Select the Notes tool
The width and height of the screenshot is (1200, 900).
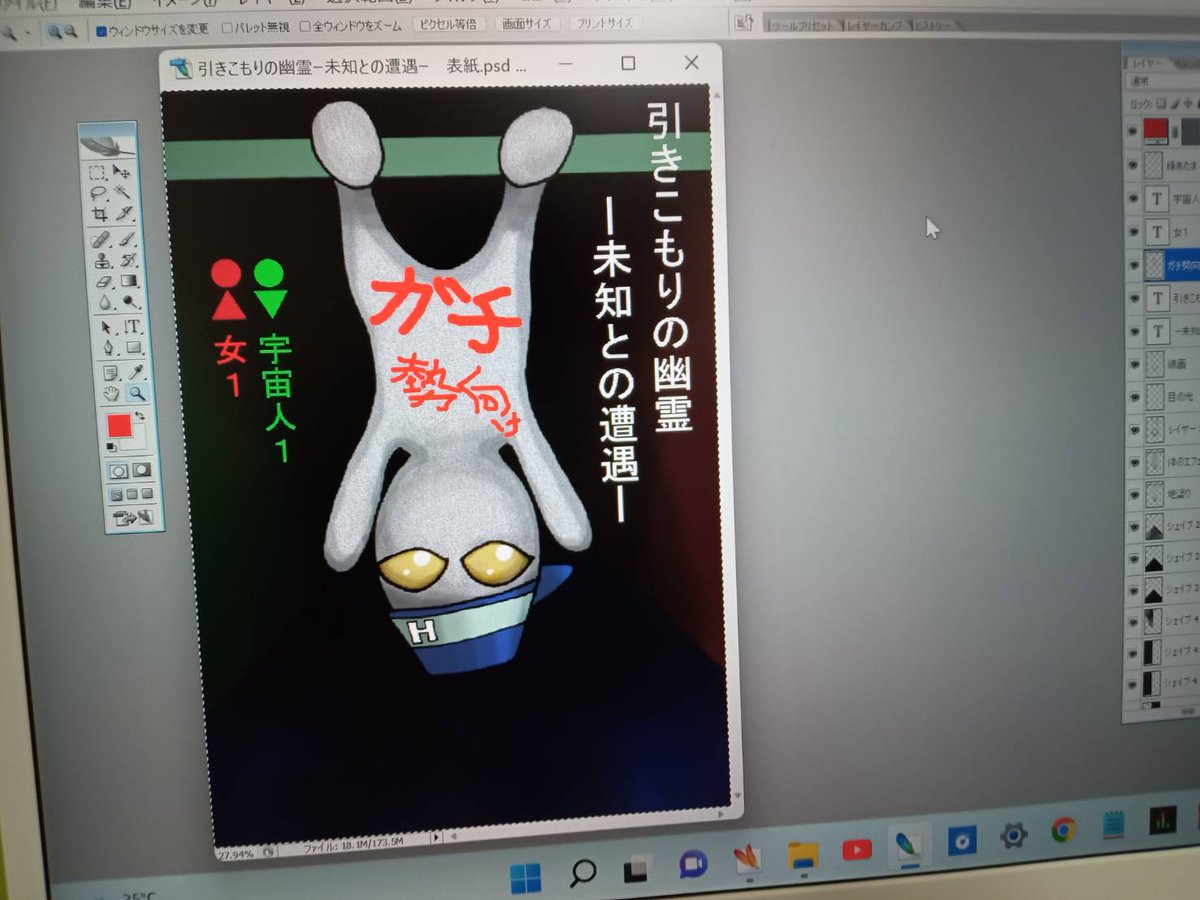click(109, 373)
